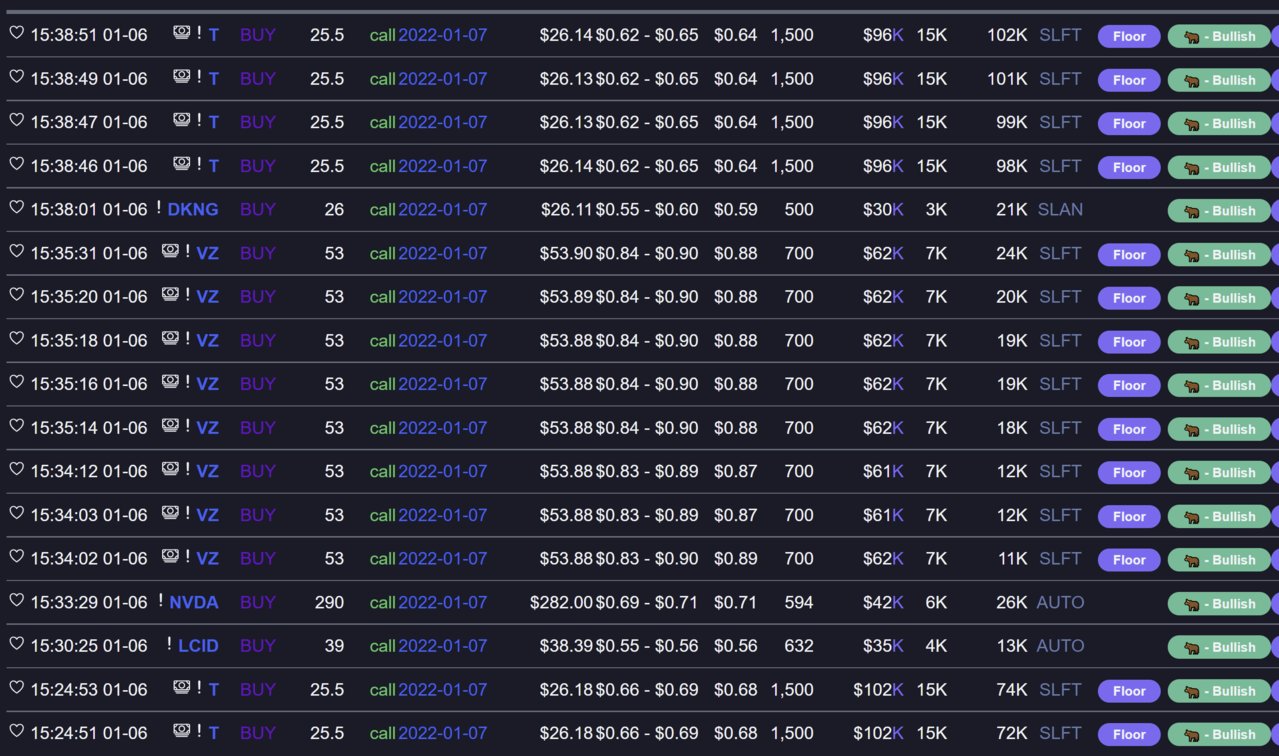
Task: Click the bull icon in LCID Bullish tag
Action: (1191, 648)
